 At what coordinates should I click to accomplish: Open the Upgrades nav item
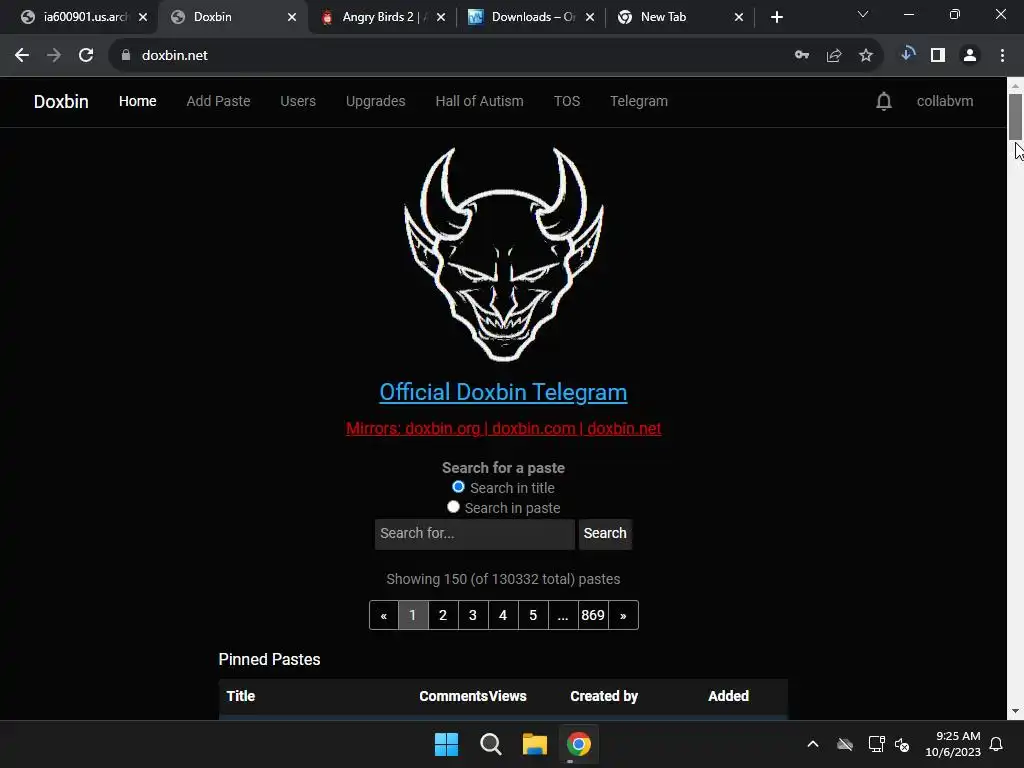[x=376, y=101]
